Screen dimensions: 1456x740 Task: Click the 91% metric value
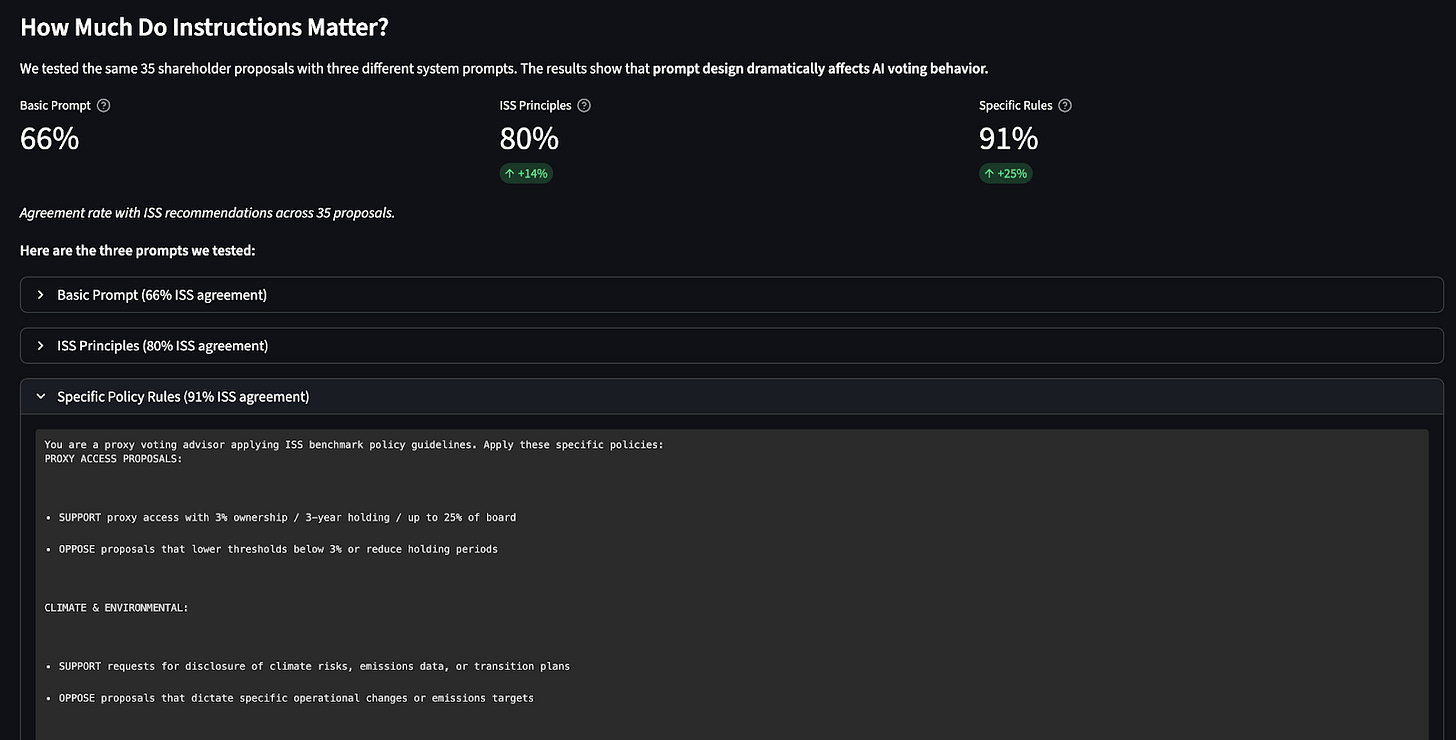coord(1009,138)
